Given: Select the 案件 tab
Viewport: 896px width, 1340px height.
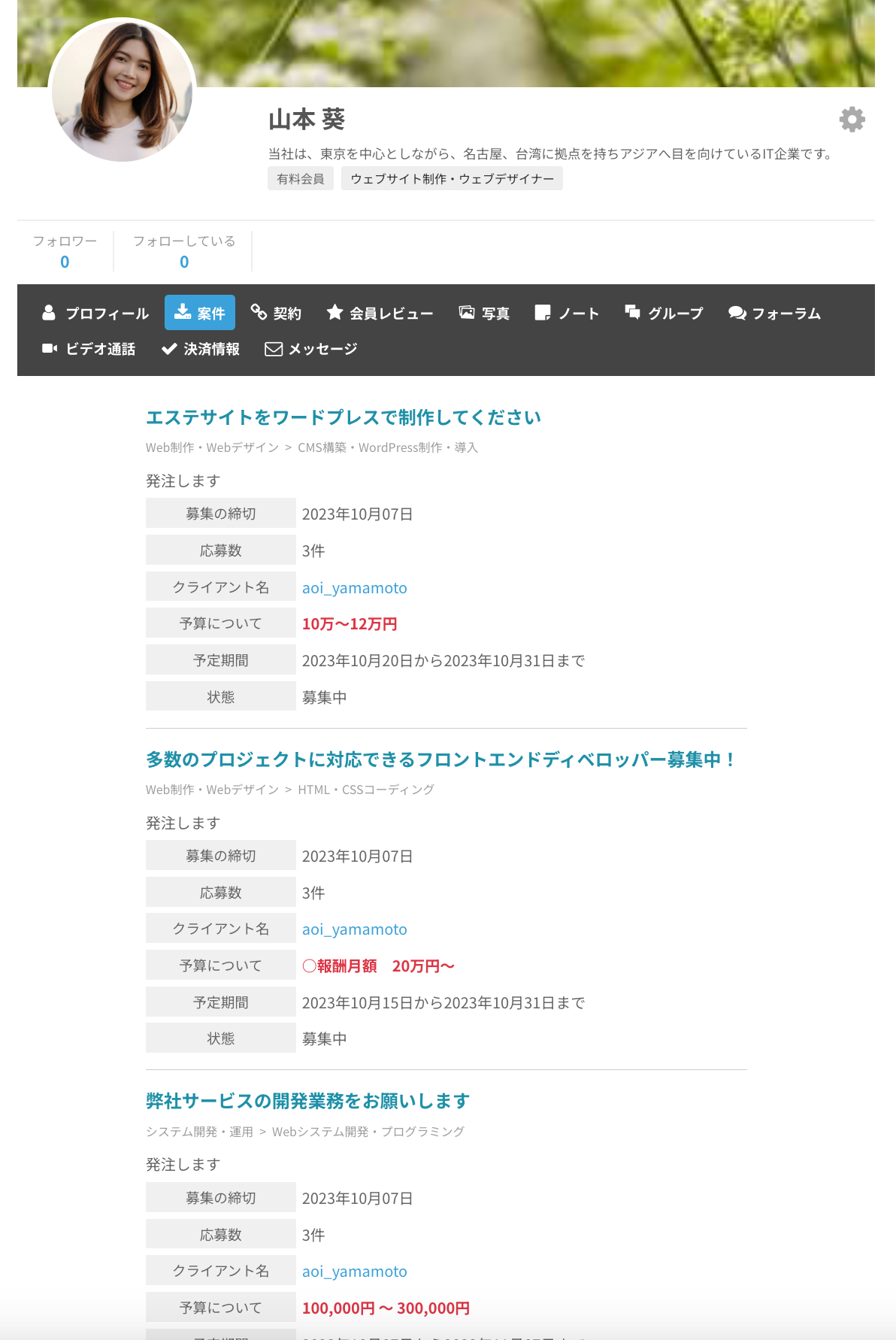Looking at the screenshot, I should (x=200, y=313).
